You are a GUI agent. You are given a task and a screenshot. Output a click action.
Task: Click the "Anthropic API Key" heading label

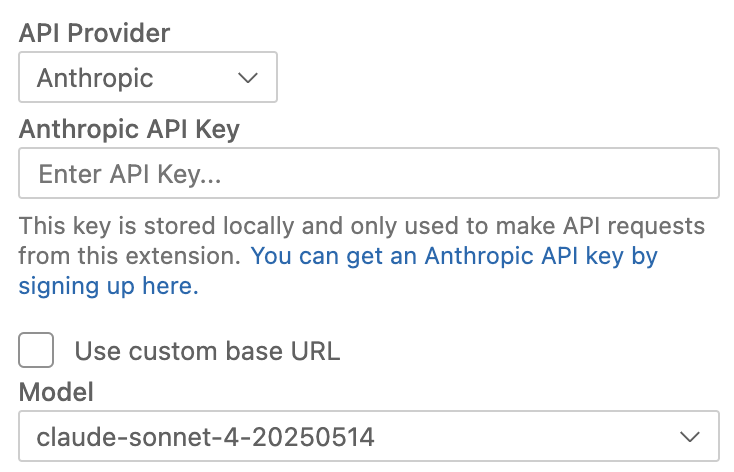point(129,129)
